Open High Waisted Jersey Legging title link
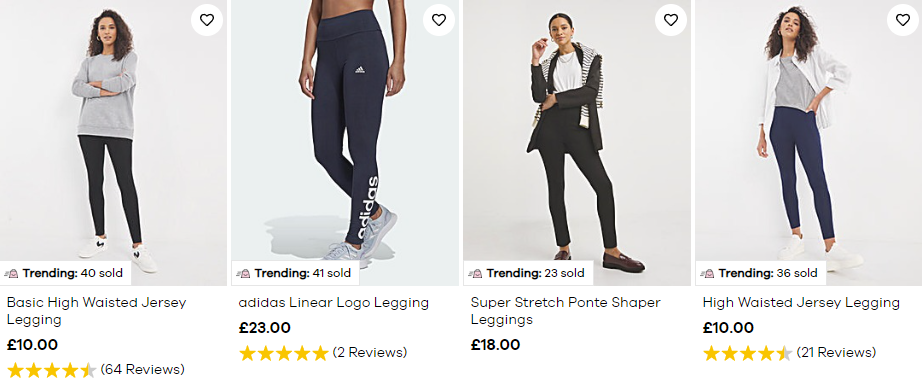 [x=801, y=303]
